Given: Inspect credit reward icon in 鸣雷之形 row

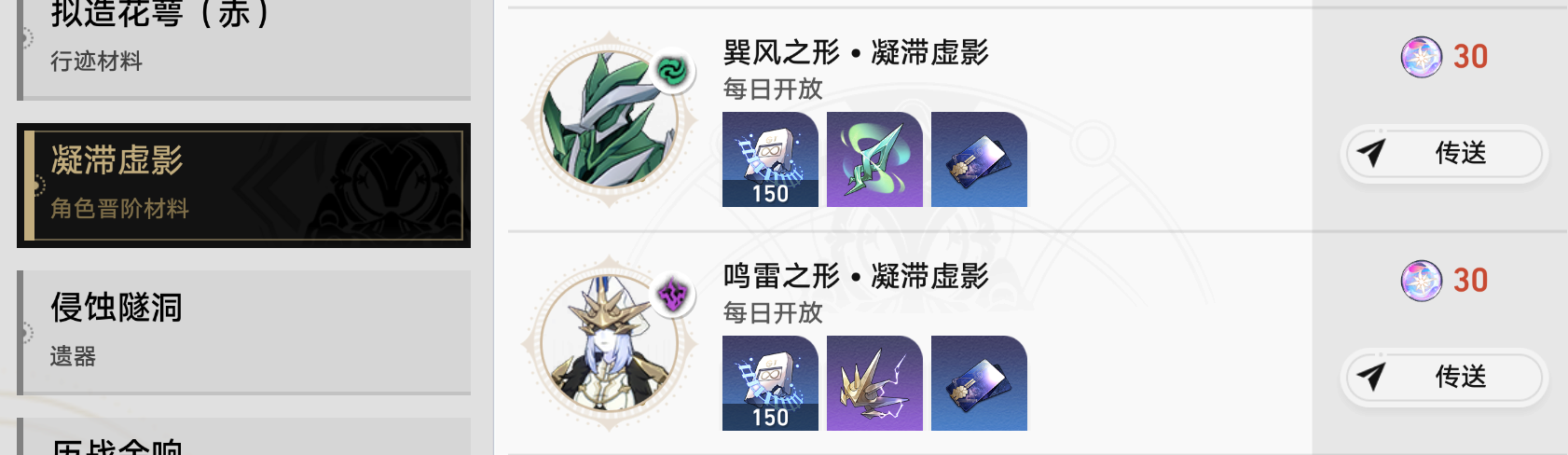Looking at the screenshot, I should tap(979, 383).
